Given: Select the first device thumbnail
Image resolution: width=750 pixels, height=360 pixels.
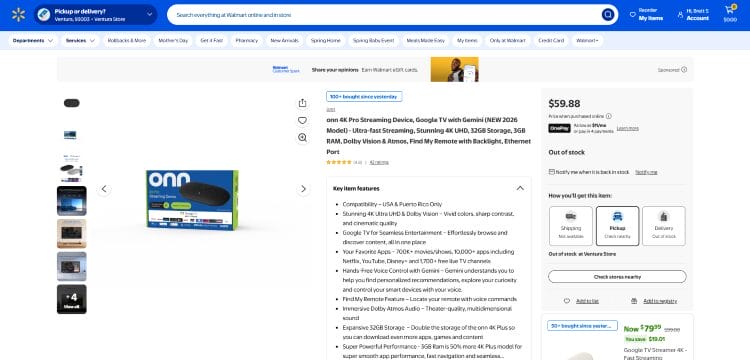Looking at the screenshot, I should pos(72,103).
